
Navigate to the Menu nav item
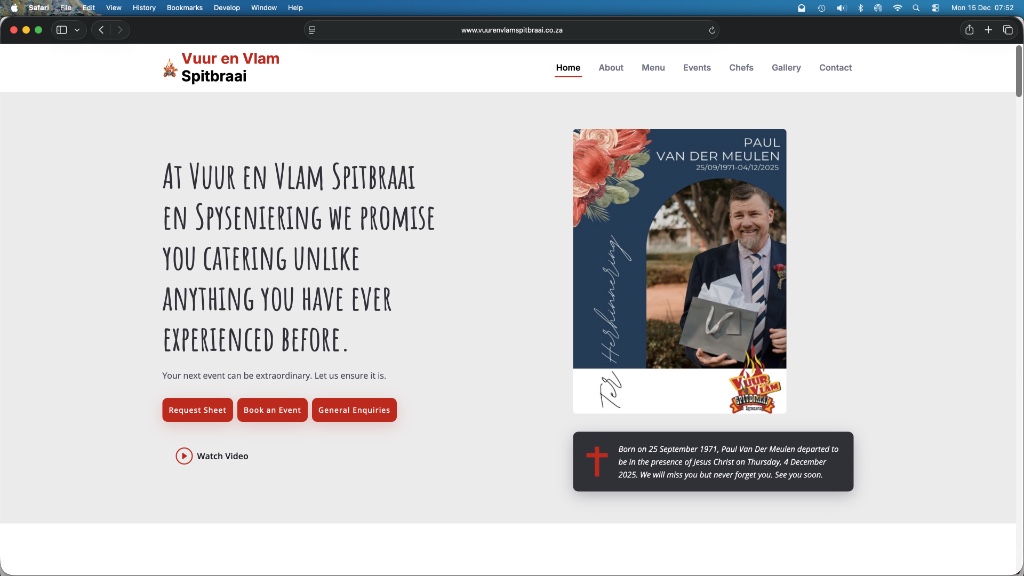[x=653, y=68]
